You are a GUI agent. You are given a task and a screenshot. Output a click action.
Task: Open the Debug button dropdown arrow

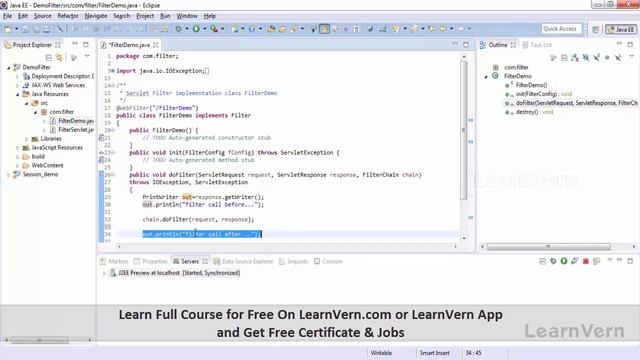pos(187,29)
